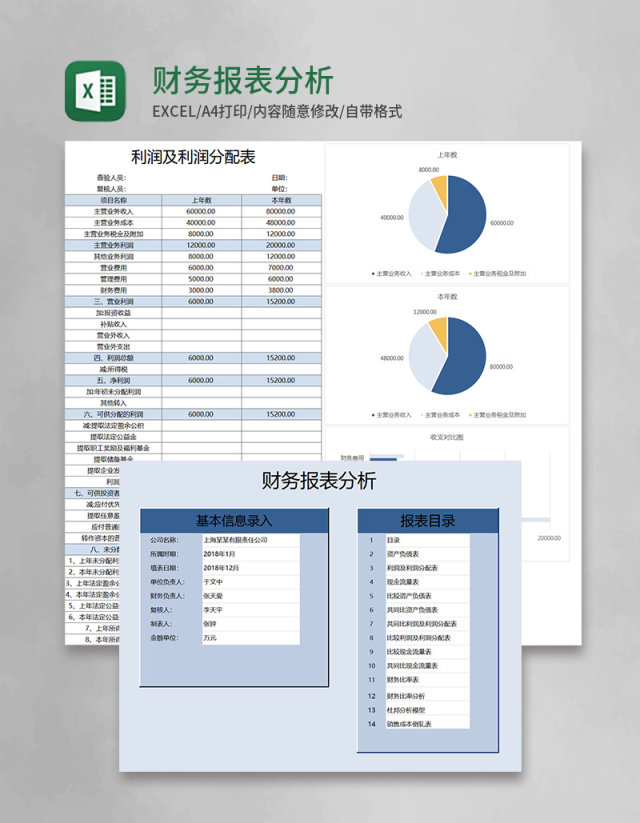Screen dimensions: 640x823
Task: Click the green Excel logo icon
Action: point(95,91)
